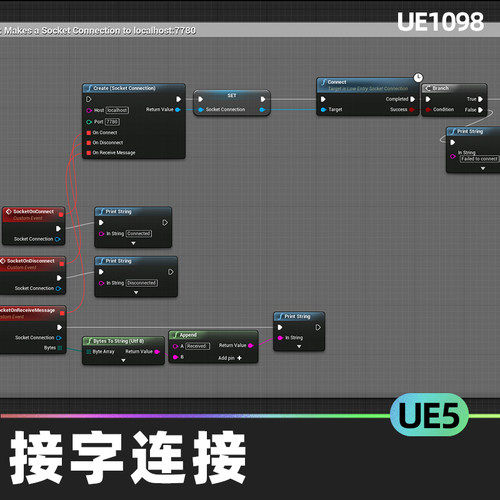Screen dimensions: 500x500
Task: Click exec output pin of Connected Print String
Action: click(x=165, y=223)
